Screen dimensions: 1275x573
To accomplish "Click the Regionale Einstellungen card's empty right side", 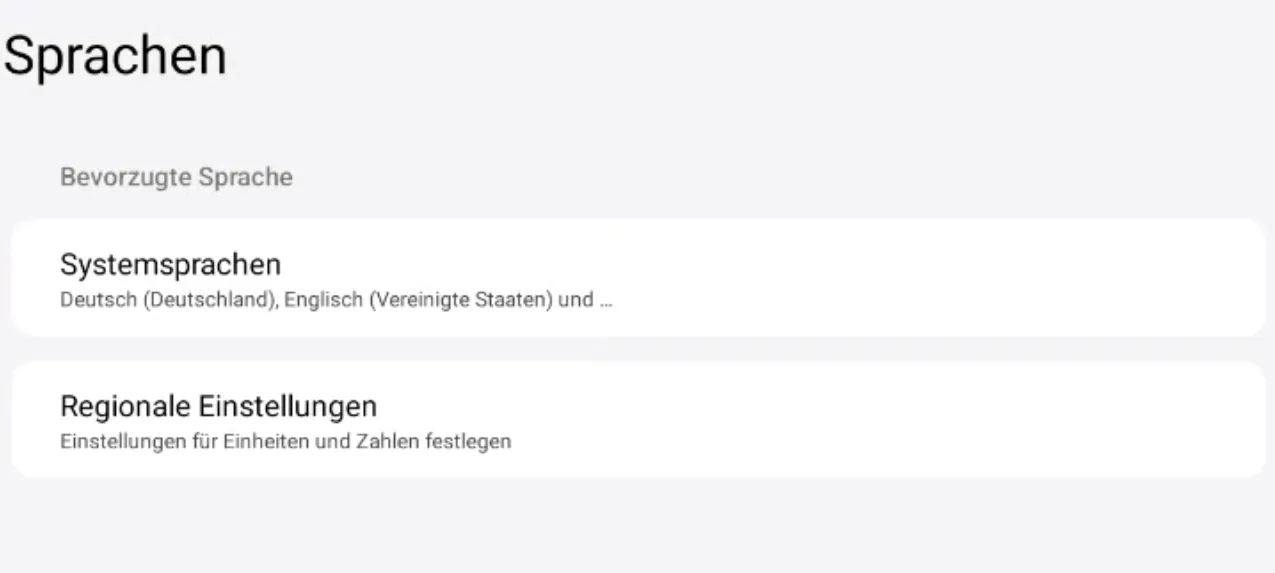I will pos(1000,420).
